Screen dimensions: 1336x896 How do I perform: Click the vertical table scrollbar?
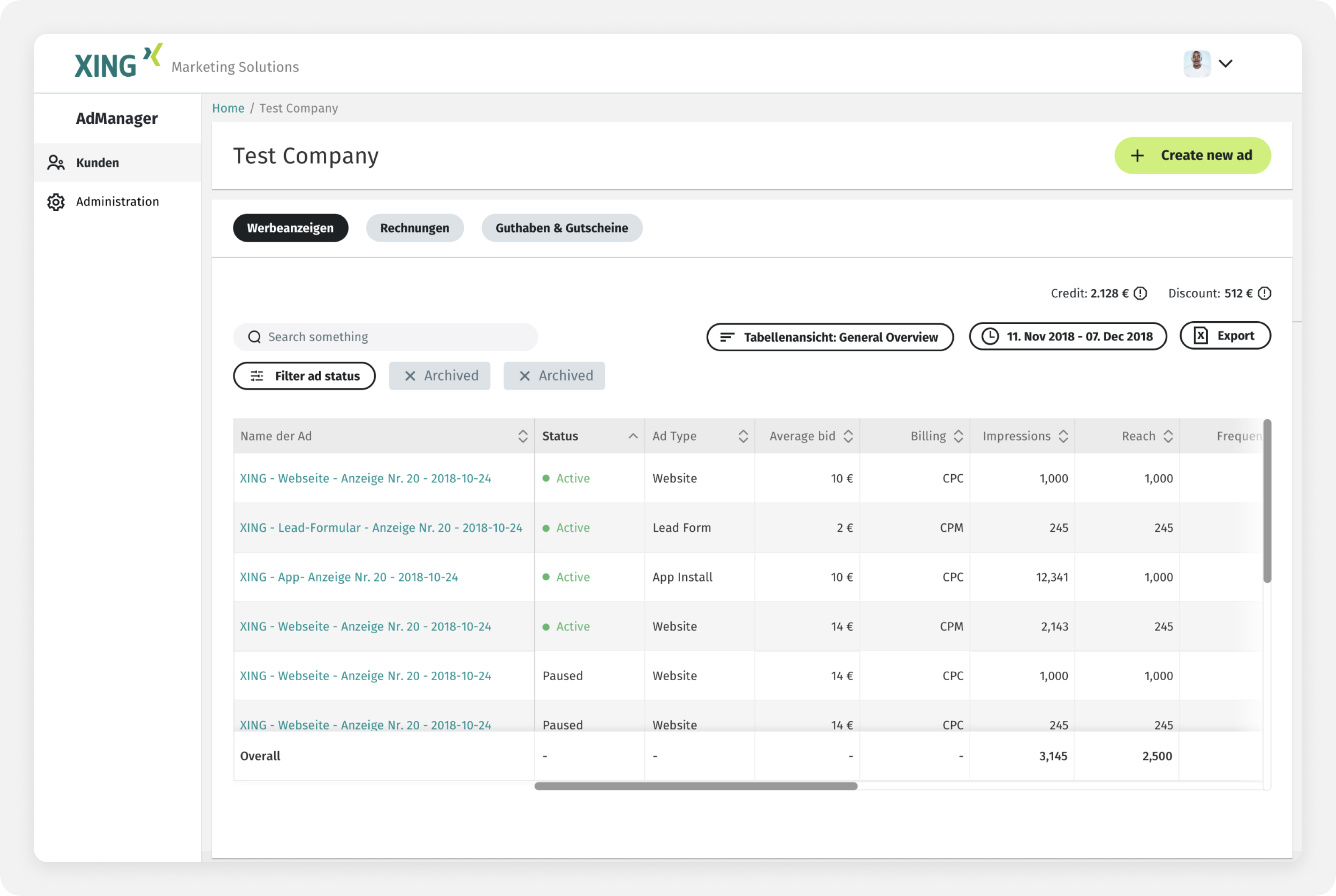pos(1266,501)
